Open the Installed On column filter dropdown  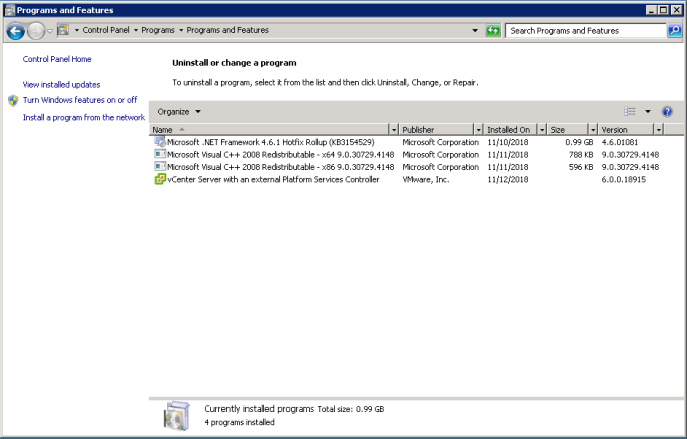click(x=542, y=130)
